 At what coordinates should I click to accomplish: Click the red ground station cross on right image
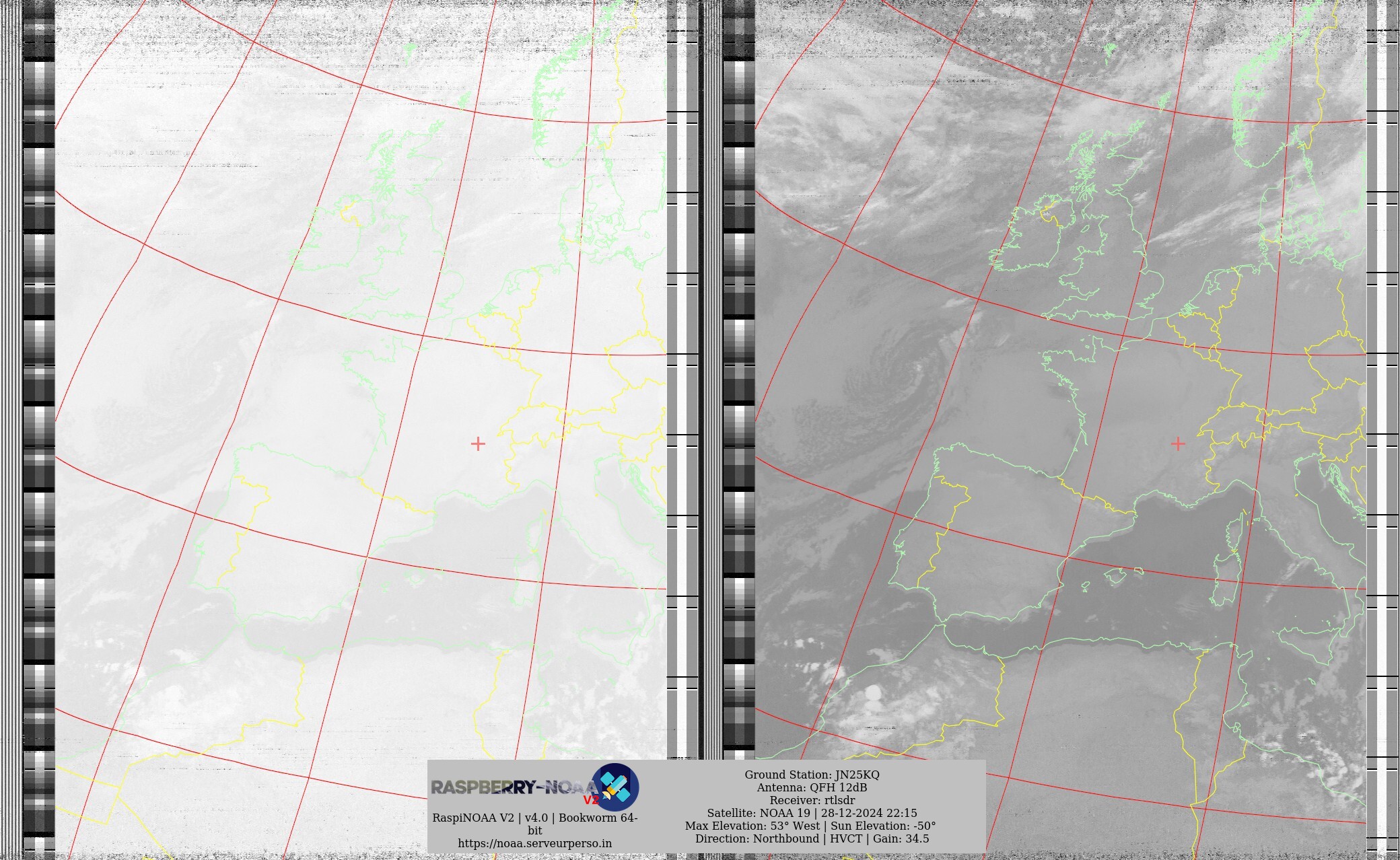point(1178,443)
